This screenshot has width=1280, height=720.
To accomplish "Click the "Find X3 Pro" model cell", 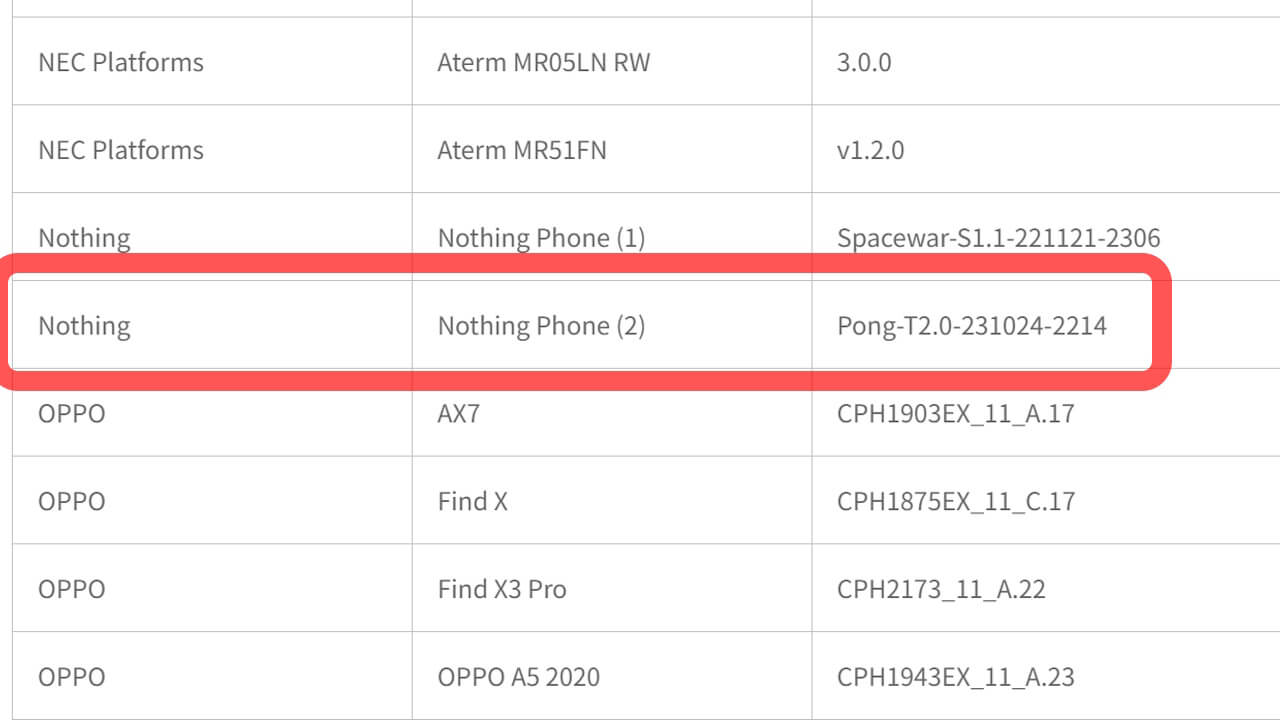I will pyautogui.click(x=502, y=589).
